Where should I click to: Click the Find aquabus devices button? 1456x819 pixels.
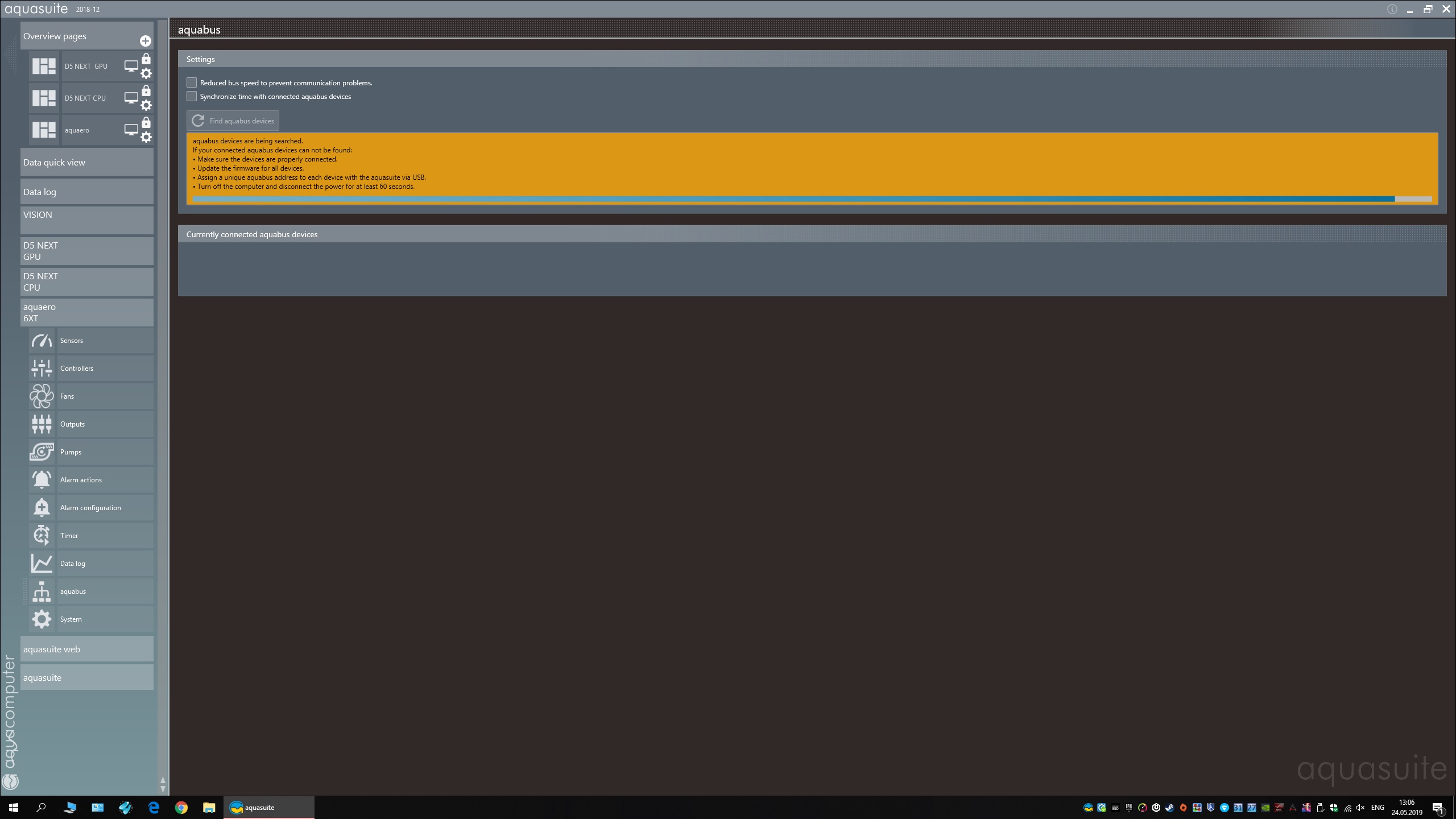tap(233, 121)
